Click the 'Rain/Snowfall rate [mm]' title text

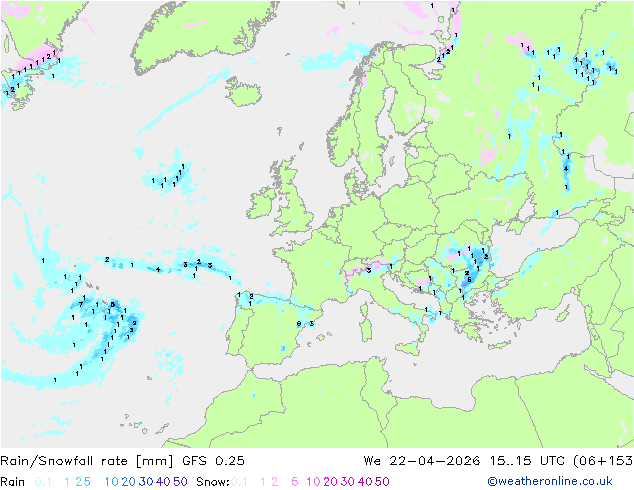click(x=87, y=461)
